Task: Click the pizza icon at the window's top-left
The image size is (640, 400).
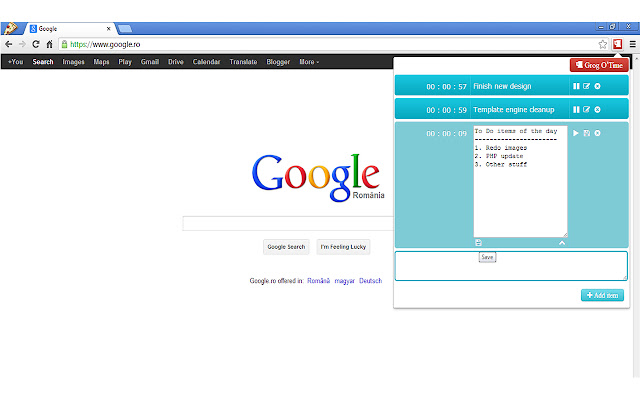Action: (x=10, y=28)
